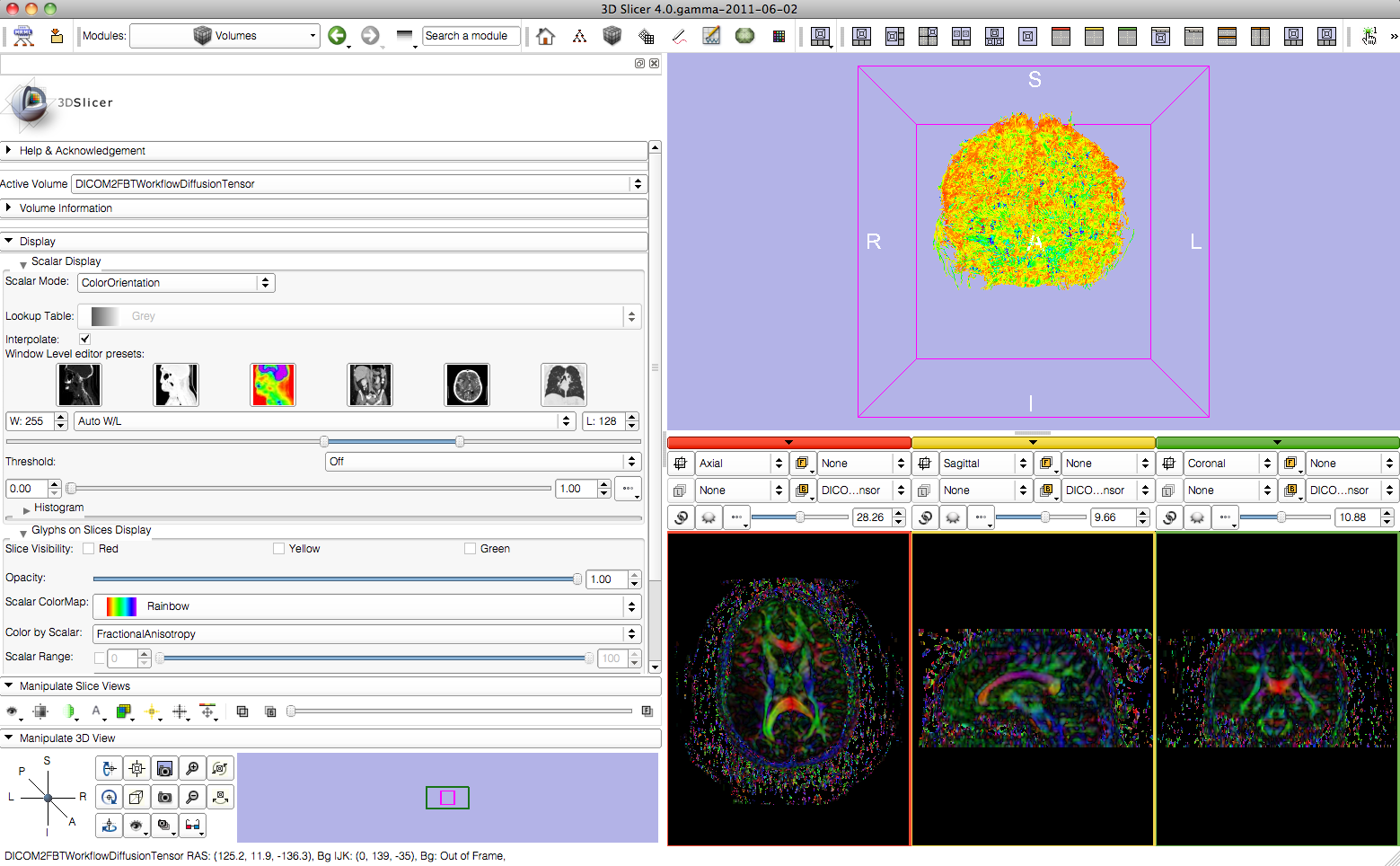Click the home module icon in toolbar
The width and height of the screenshot is (1400, 866).
(x=545, y=36)
